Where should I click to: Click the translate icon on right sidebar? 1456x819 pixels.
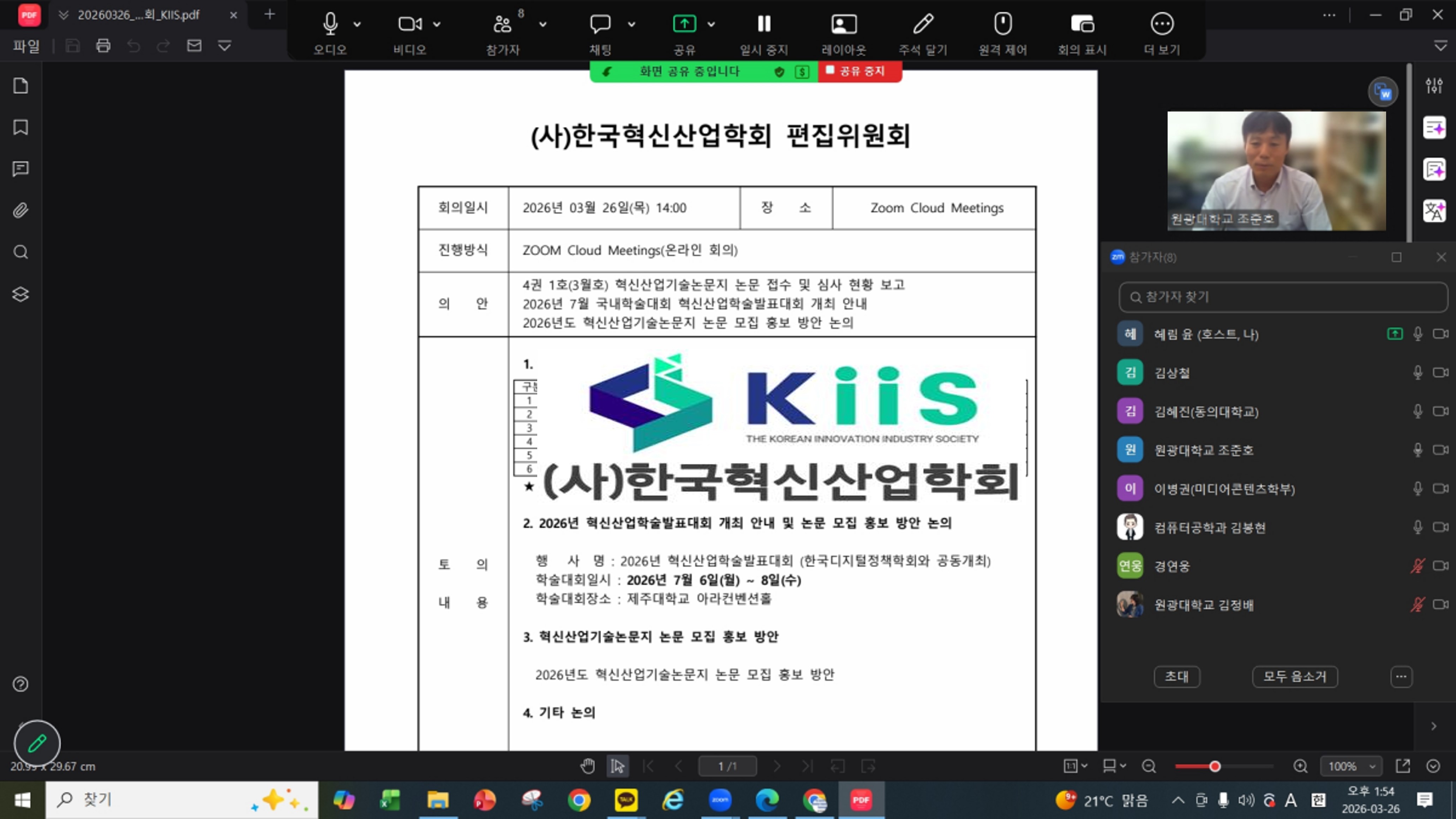point(1434,211)
